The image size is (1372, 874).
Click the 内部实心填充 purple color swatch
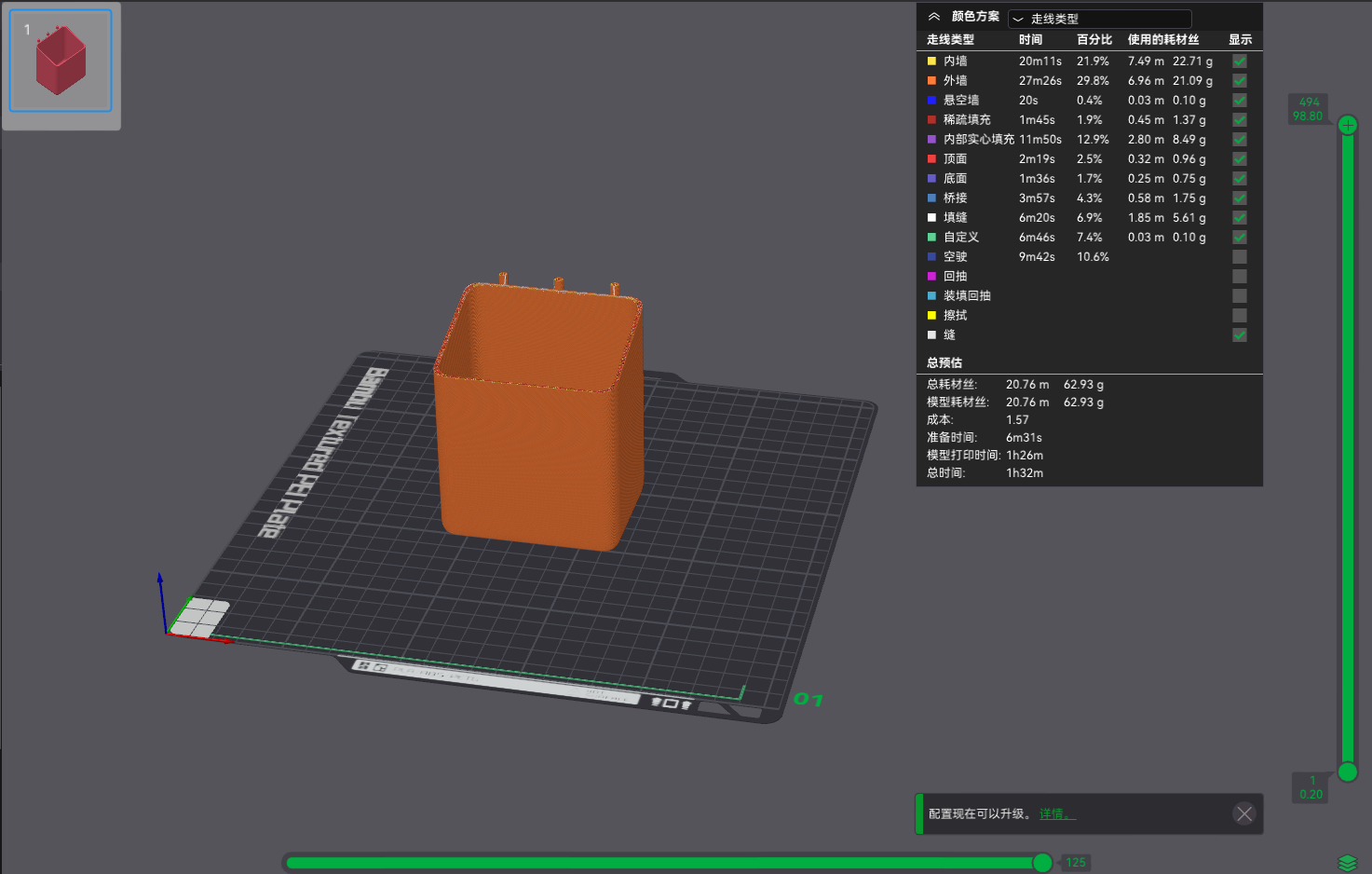(x=931, y=139)
